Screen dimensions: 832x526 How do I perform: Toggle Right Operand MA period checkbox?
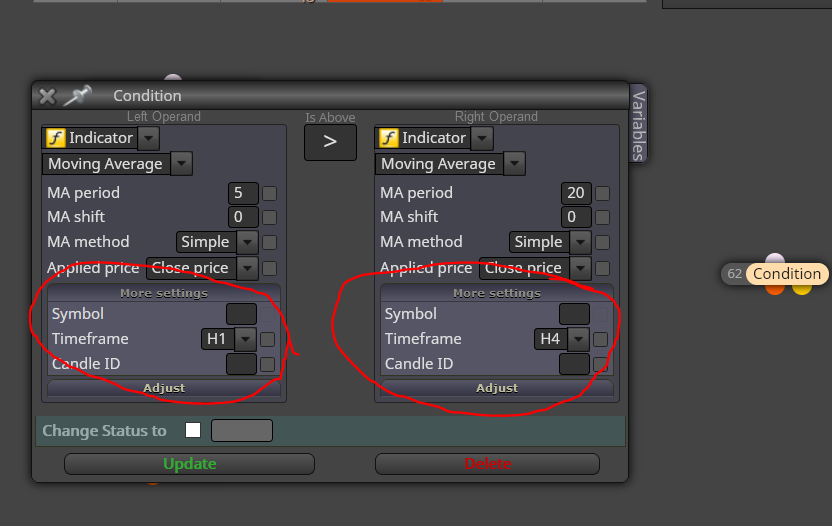pos(603,193)
